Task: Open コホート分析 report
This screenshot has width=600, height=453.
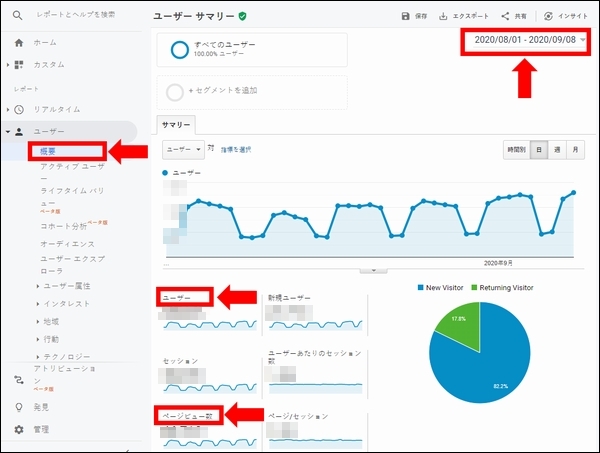Action: tap(64, 226)
